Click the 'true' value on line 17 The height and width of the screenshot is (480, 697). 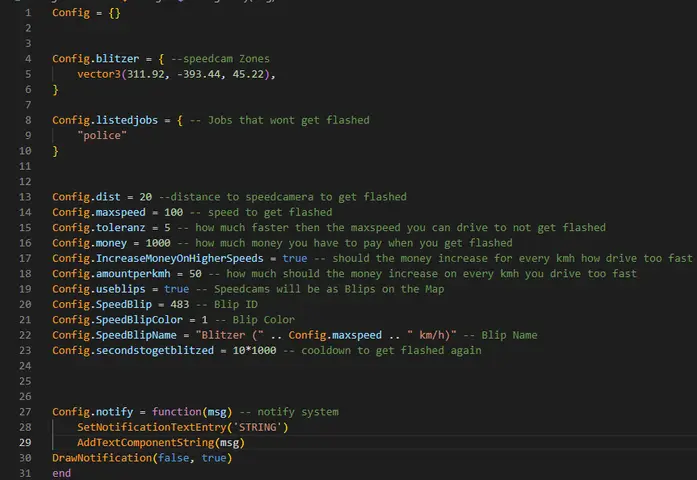pos(295,258)
